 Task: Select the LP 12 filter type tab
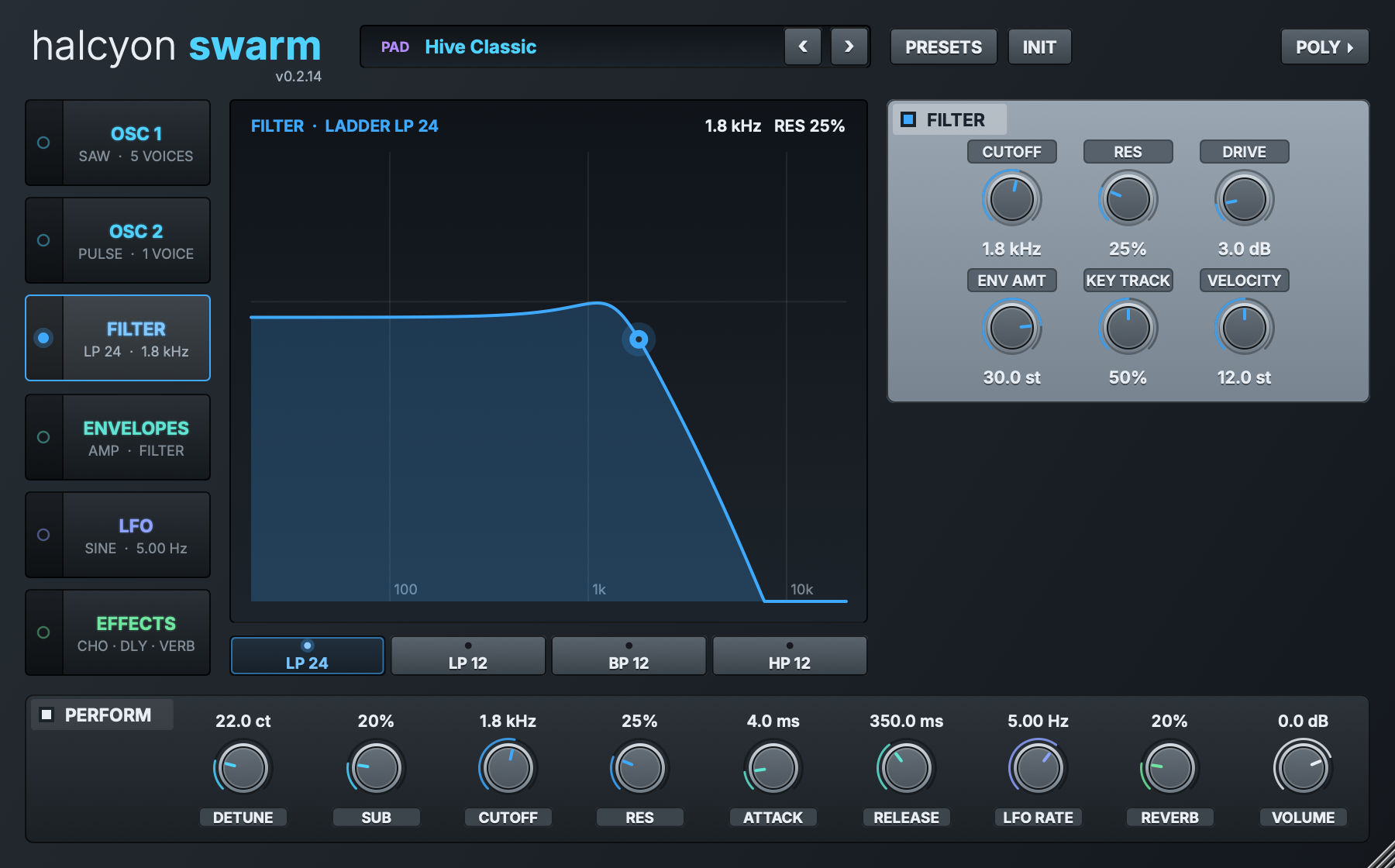(x=468, y=656)
